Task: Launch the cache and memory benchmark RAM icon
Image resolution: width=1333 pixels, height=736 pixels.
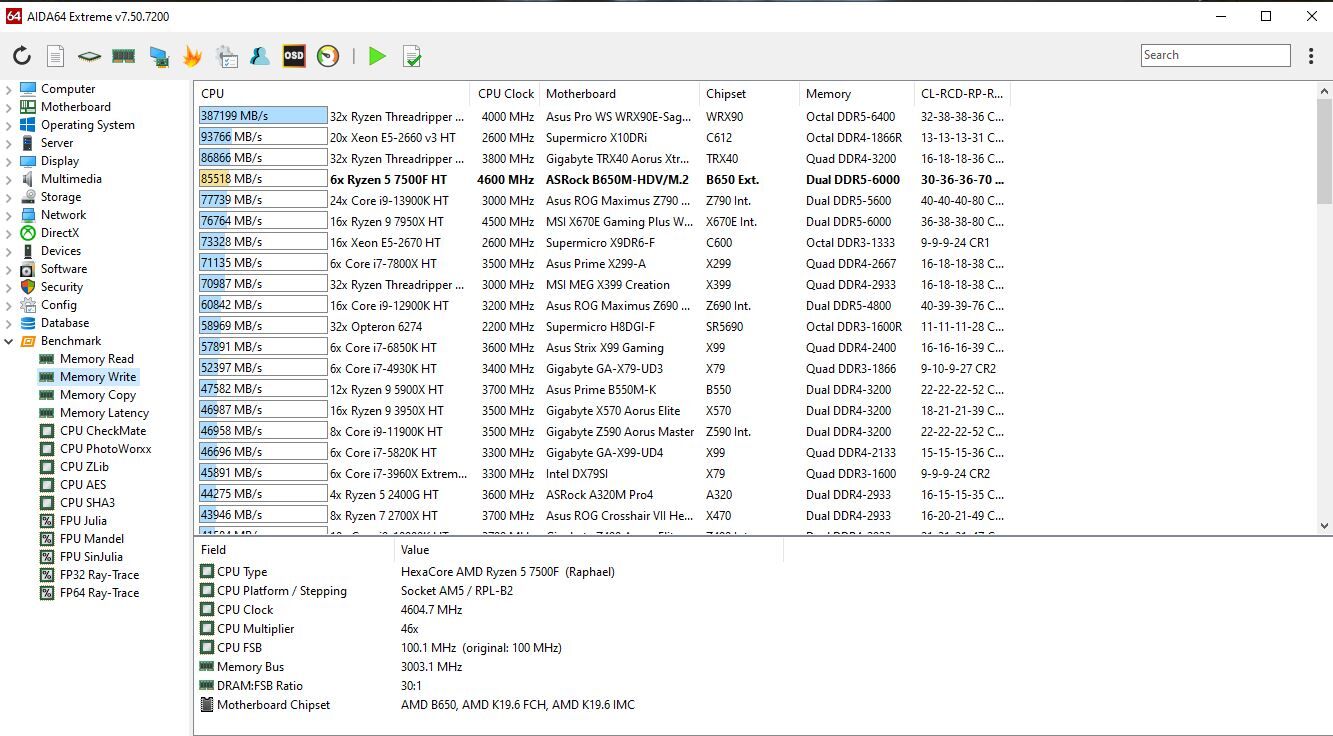Action: [123, 56]
